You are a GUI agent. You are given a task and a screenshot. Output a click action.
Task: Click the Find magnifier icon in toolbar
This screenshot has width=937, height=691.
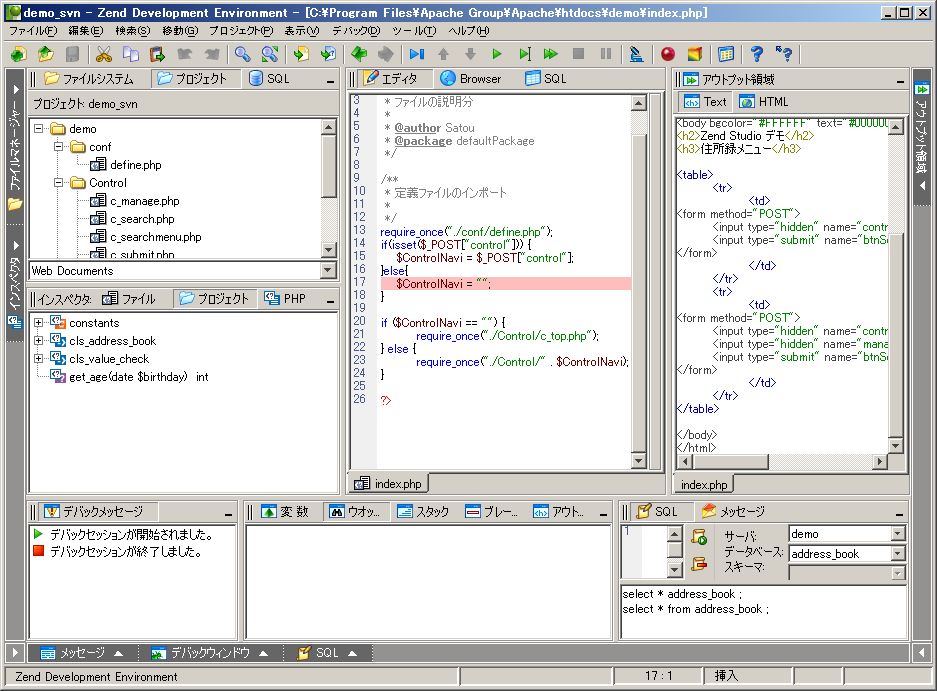pos(243,54)
